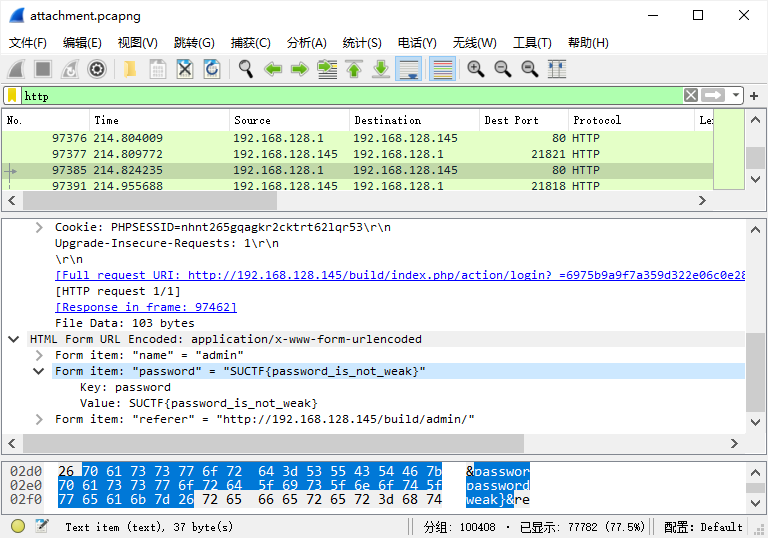This screenshot has width=768, height=538.
Task: Toggle packet list colorization
Action: click(x=442, y=69)
